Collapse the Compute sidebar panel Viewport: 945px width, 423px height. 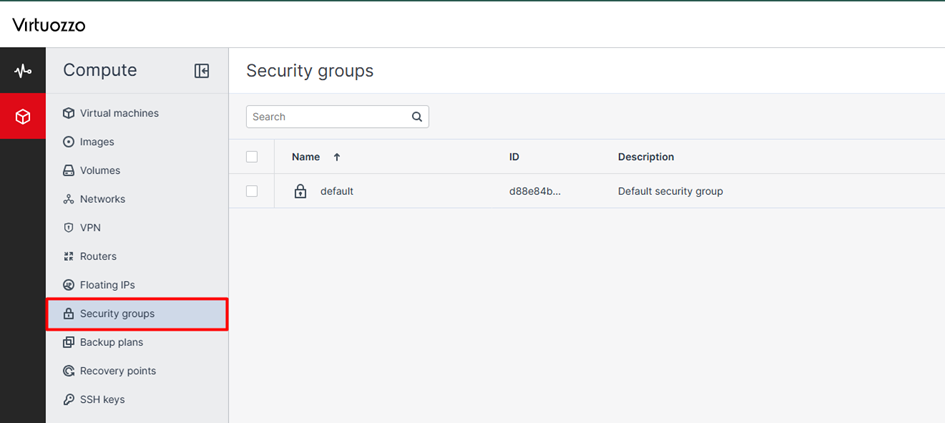coord(202,71)
